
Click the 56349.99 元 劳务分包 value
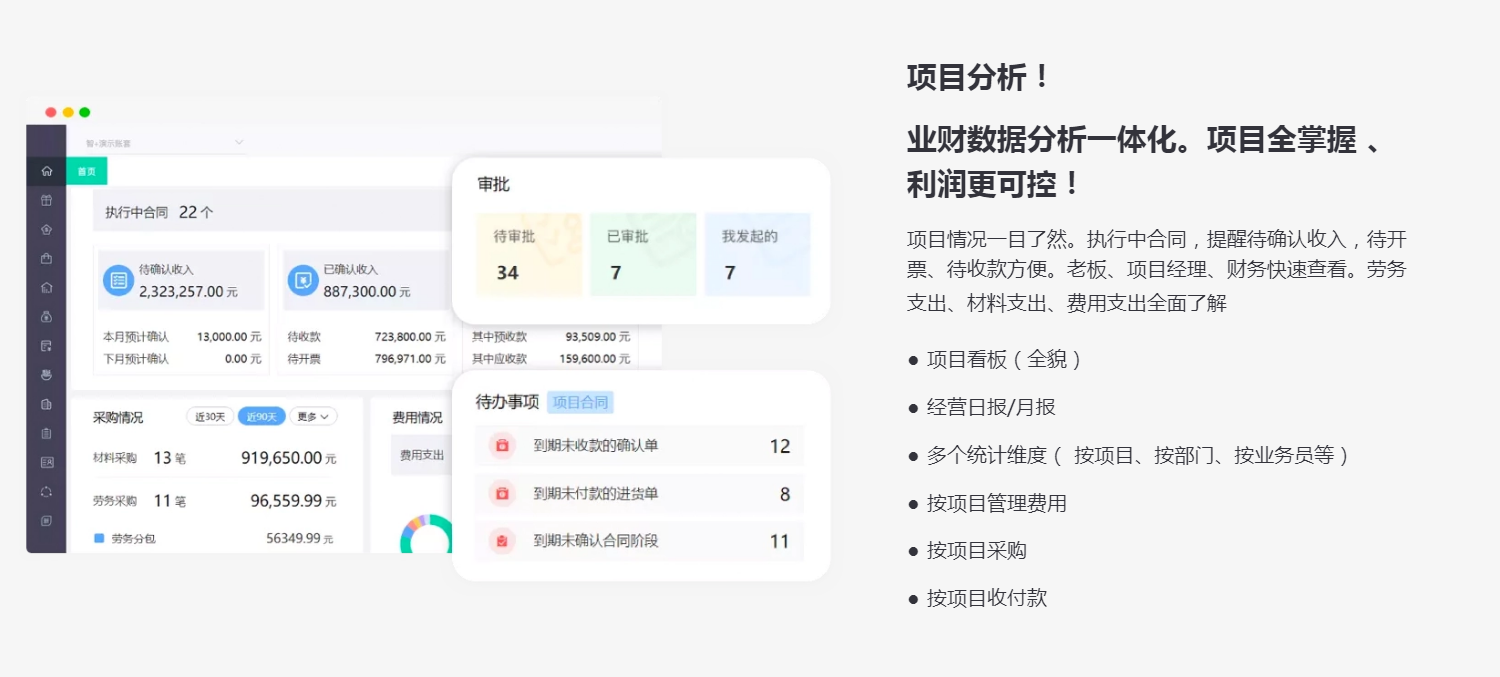coord(300,538)
